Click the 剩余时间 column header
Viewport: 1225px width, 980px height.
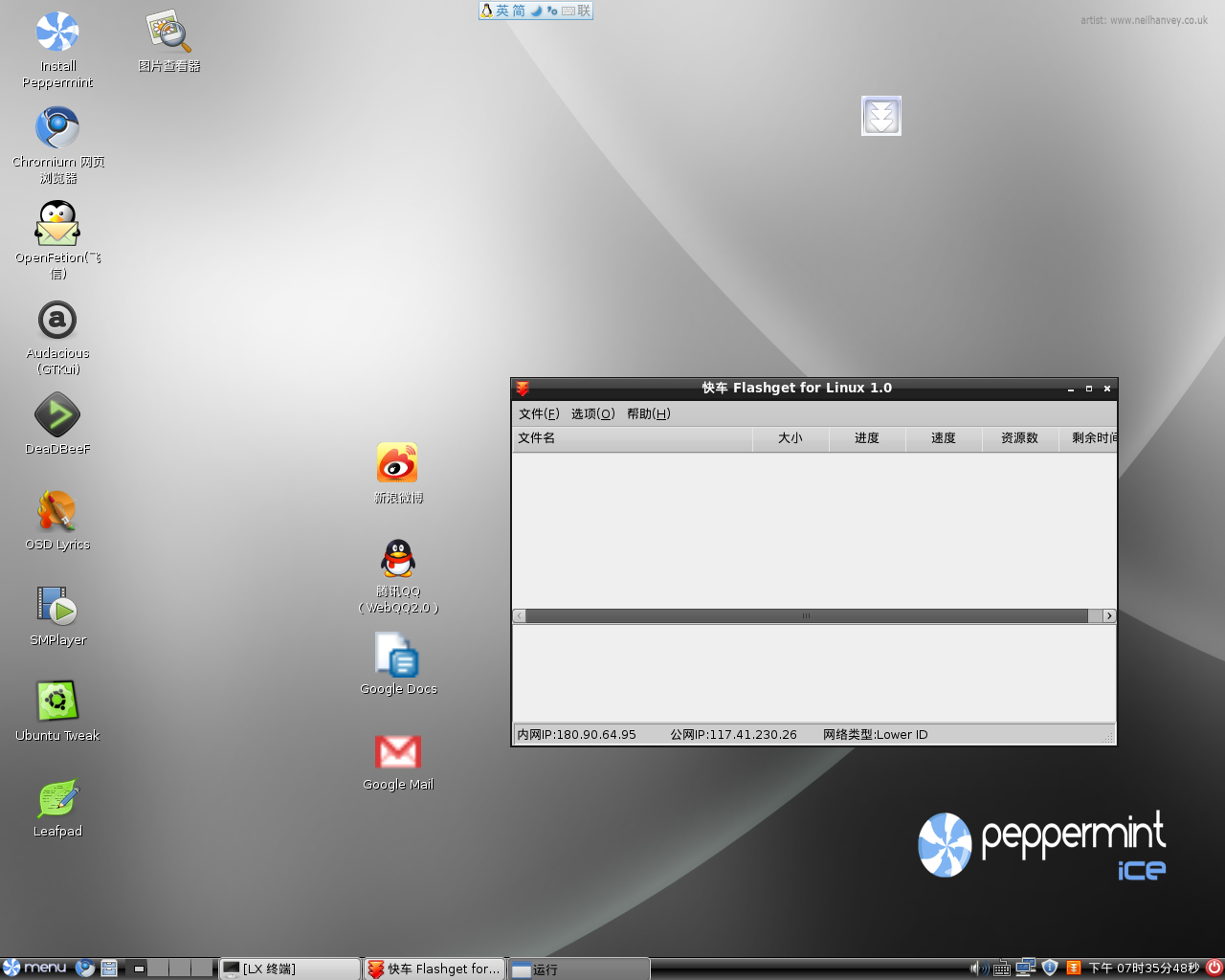1088,438
